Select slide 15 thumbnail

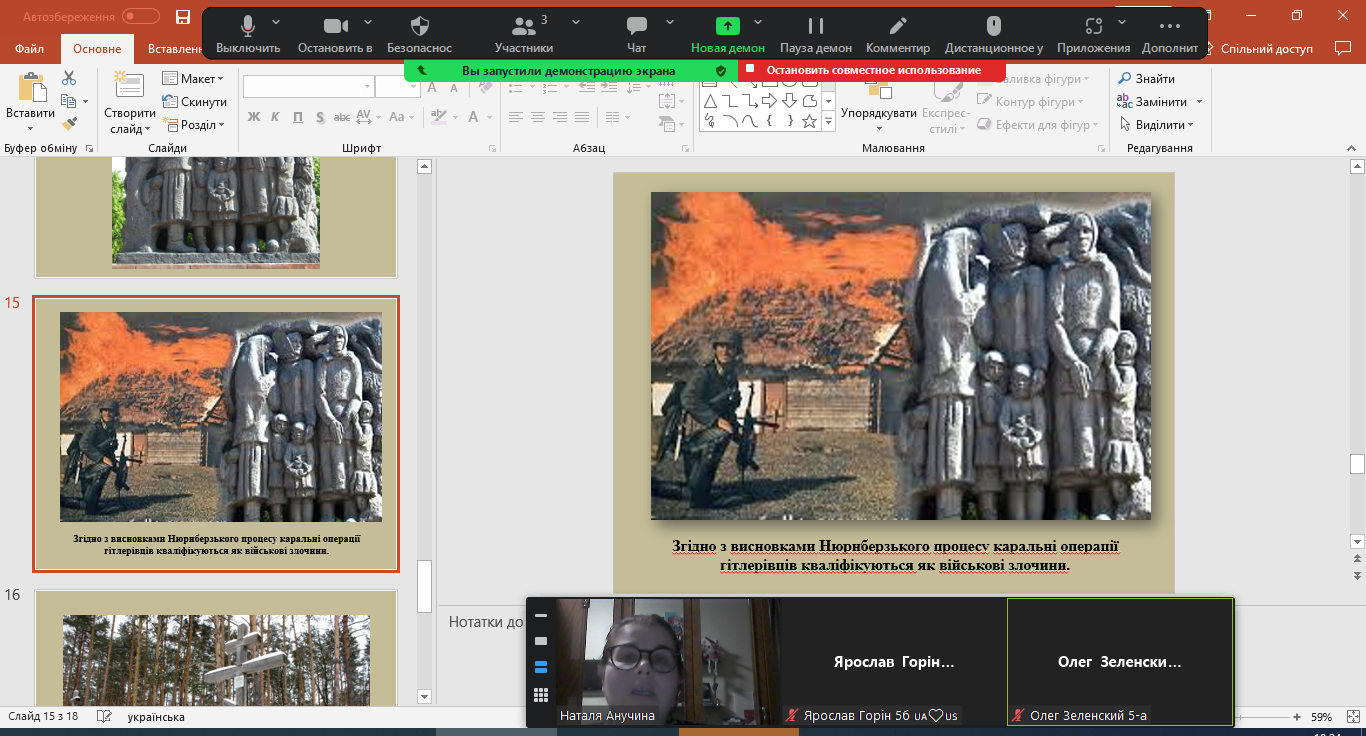point(216,433)
